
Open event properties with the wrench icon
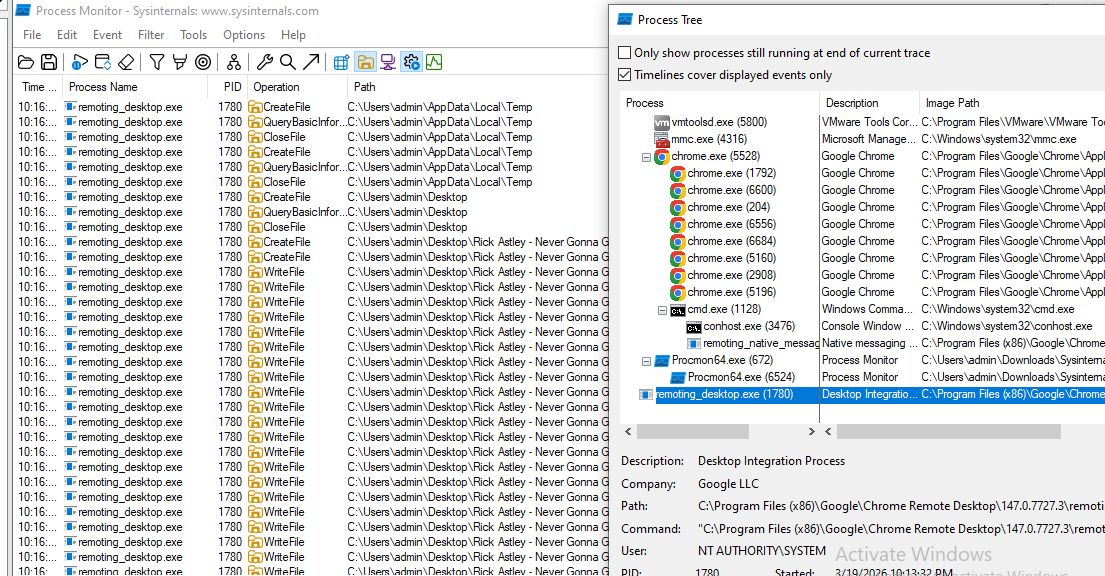[264, 62]
